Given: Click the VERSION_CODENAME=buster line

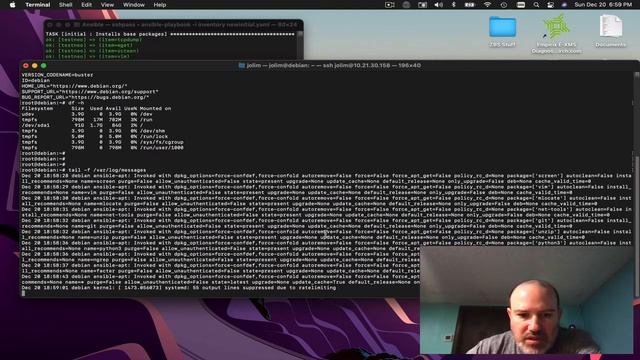Looking at the screenshot, I should click(58, 75).
